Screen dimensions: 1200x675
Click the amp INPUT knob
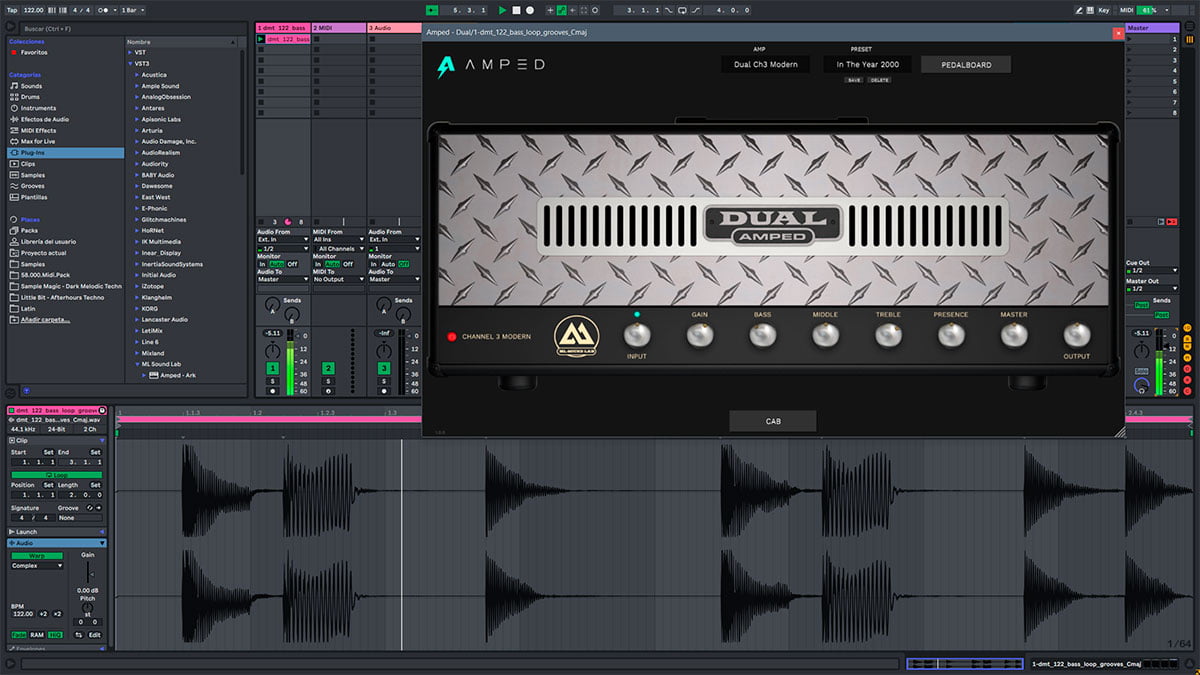point(636,335)
